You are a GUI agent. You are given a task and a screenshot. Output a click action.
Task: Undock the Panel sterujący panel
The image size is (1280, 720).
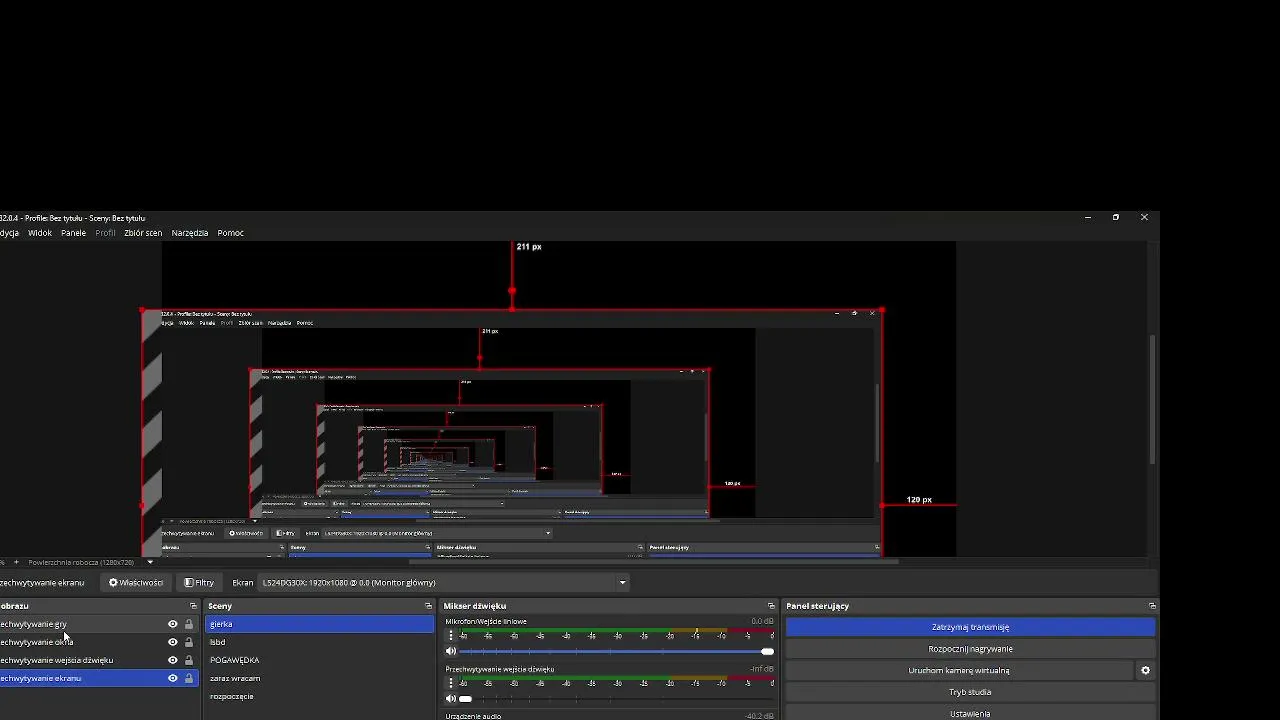click(x=1152, y=606)
